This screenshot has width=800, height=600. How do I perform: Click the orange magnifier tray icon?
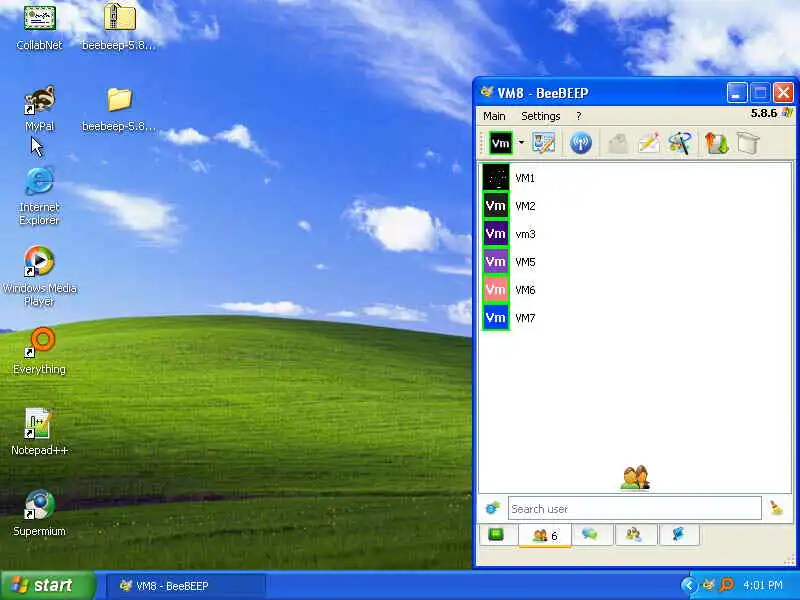(x=727, y=585)
